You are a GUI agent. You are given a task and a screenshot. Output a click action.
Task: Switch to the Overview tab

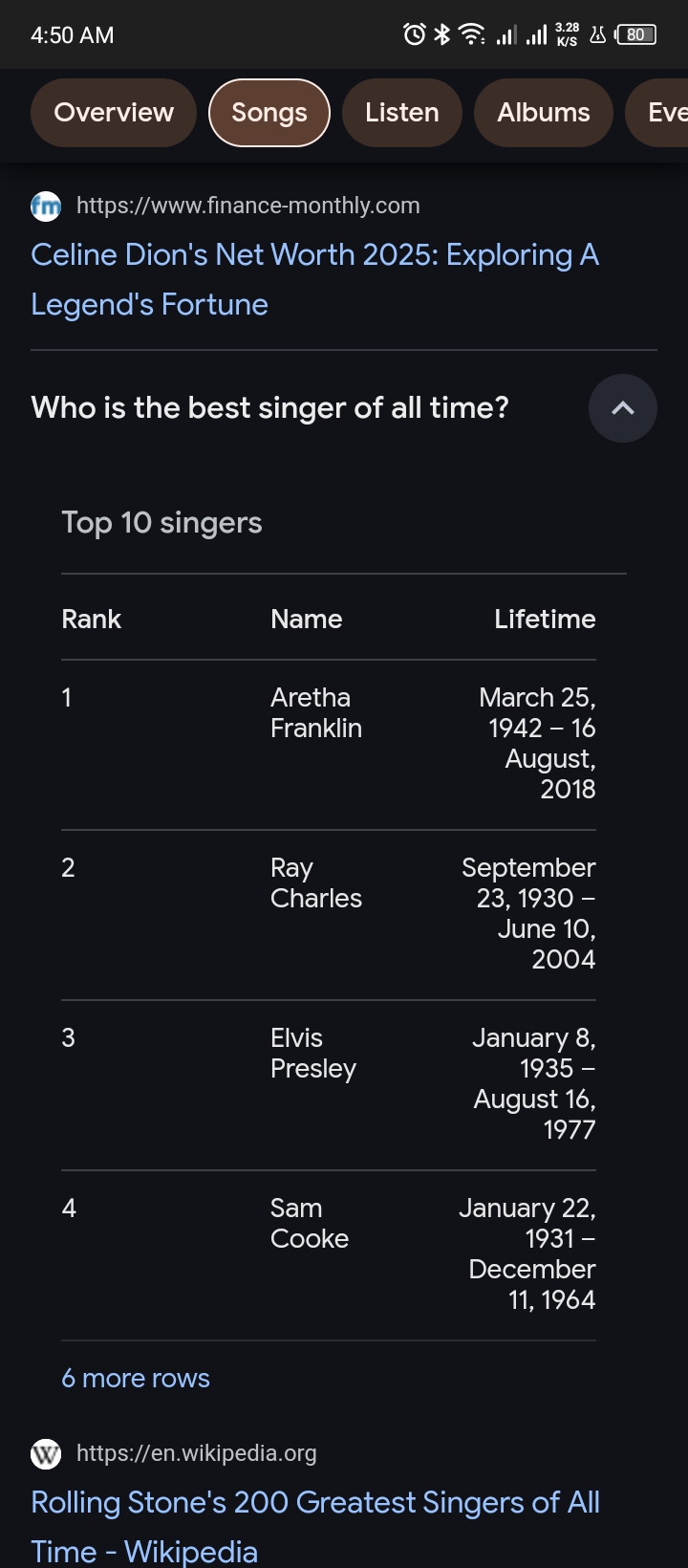(x=114, y=113)
